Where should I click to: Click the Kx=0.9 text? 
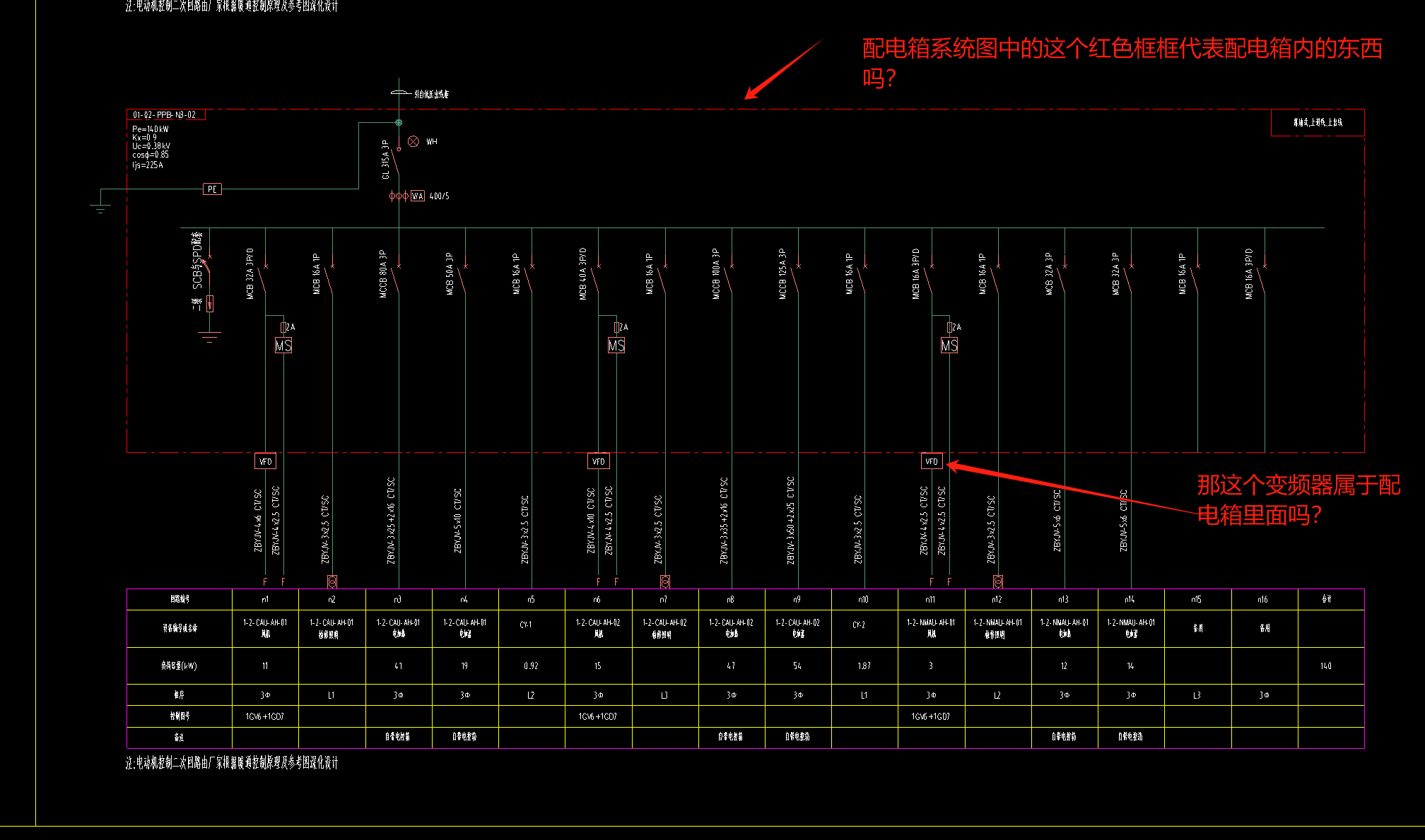point(144,138)
